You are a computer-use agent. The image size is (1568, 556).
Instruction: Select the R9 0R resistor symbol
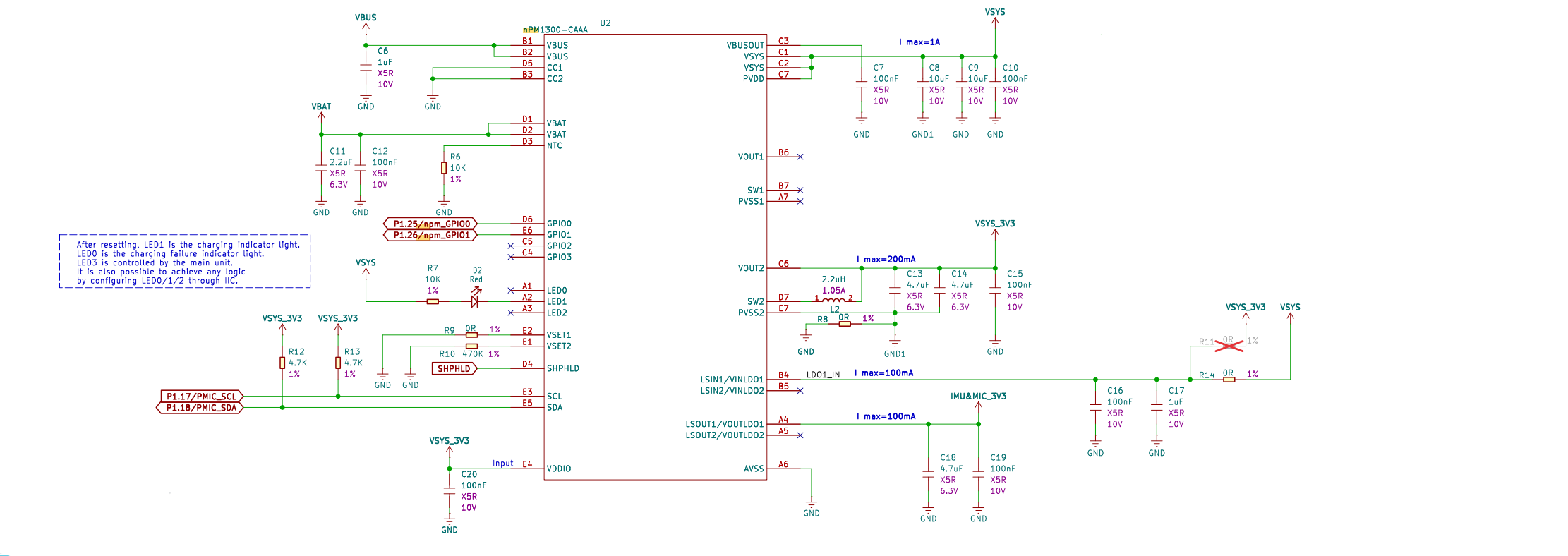coord(471,334)
